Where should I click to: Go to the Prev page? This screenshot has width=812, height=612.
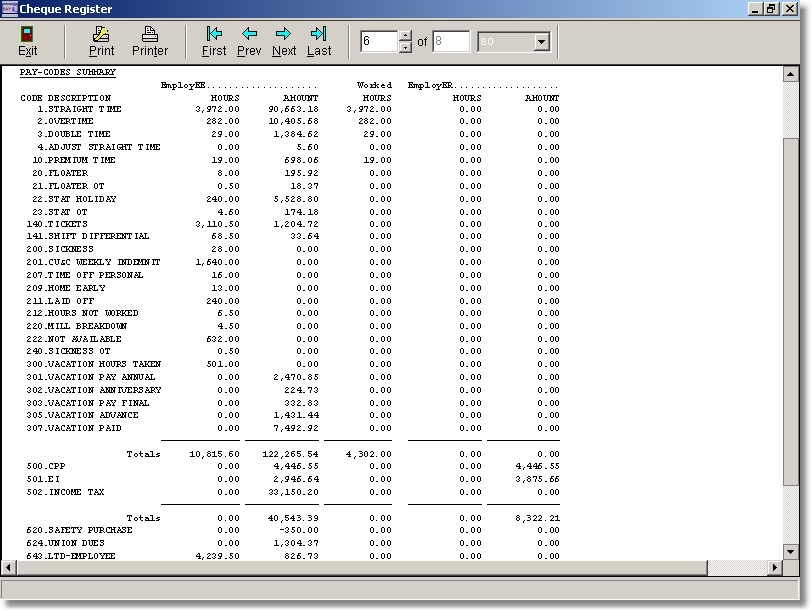click(x=249, y=41)
